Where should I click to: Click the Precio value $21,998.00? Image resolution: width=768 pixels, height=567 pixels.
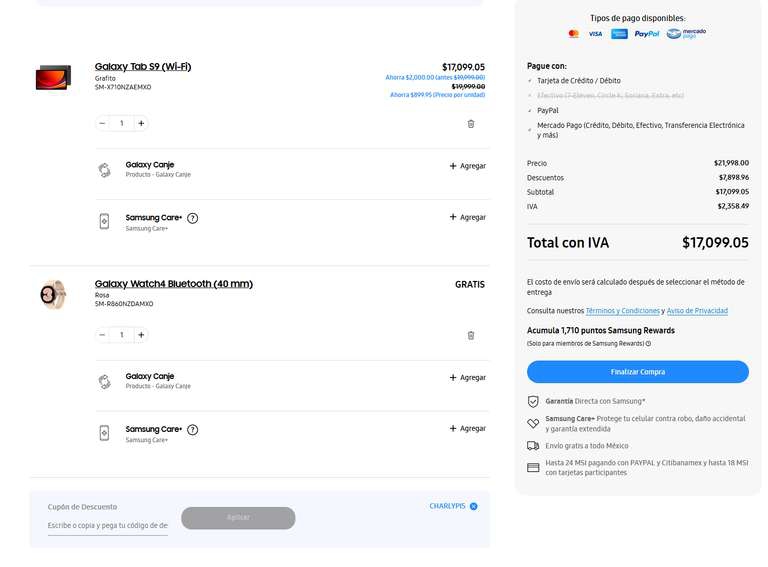(x=731, y=163)
